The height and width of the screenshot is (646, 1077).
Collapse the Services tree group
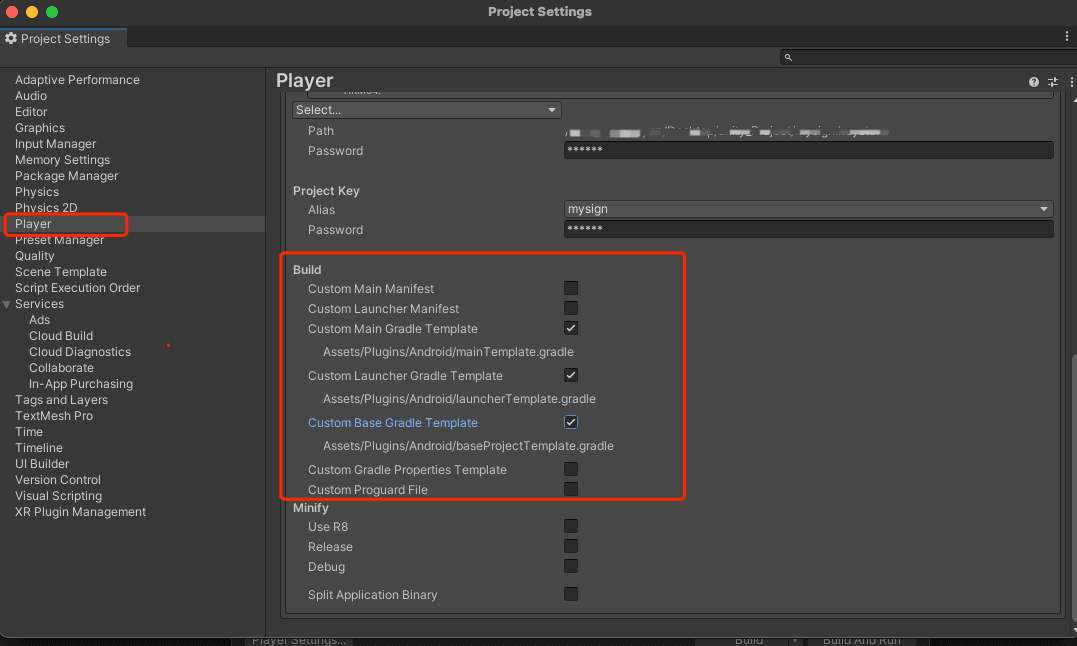[7, 304]
